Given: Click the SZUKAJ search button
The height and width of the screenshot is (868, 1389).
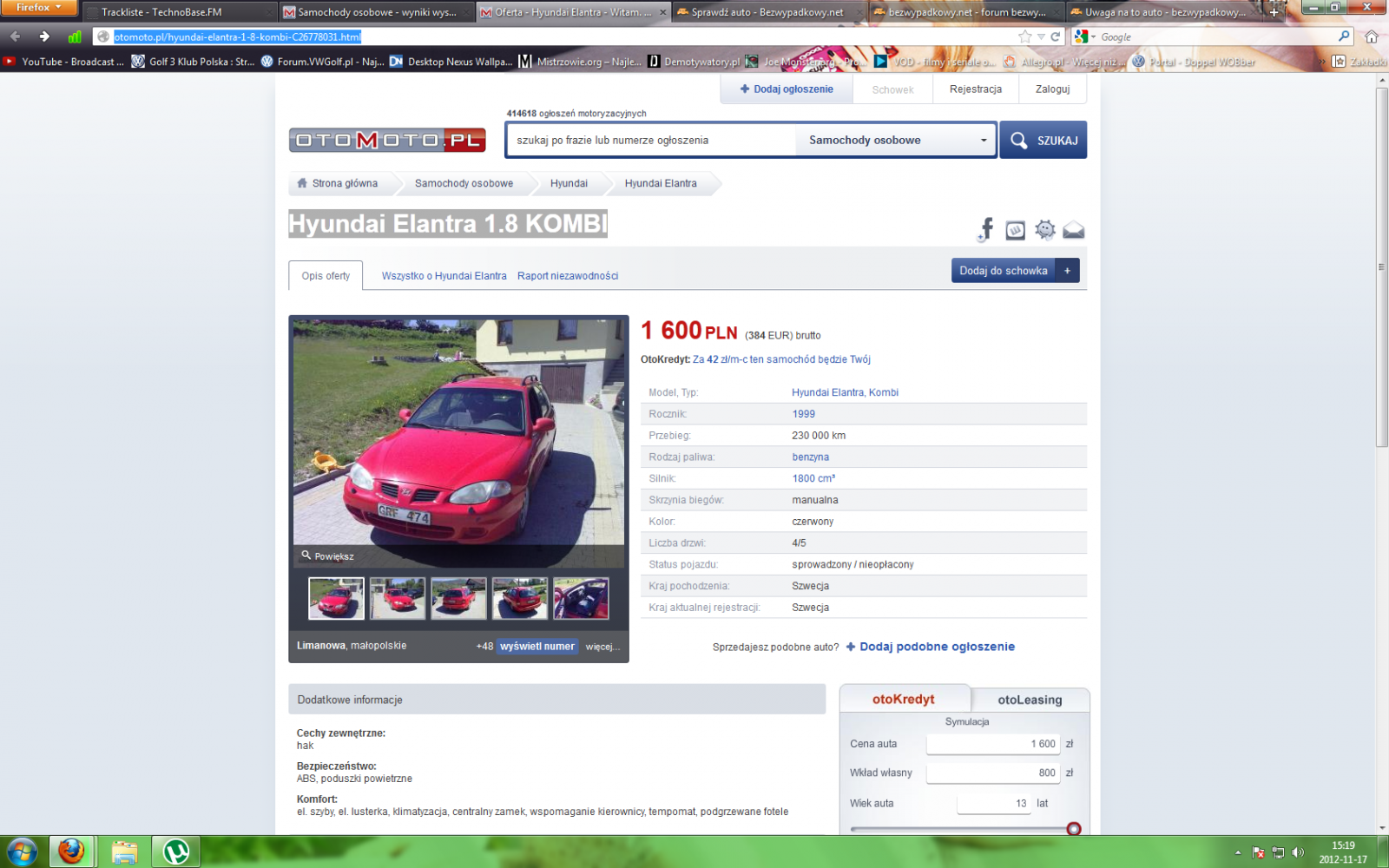Looking at the screenshot, I should coord(1043,140).
